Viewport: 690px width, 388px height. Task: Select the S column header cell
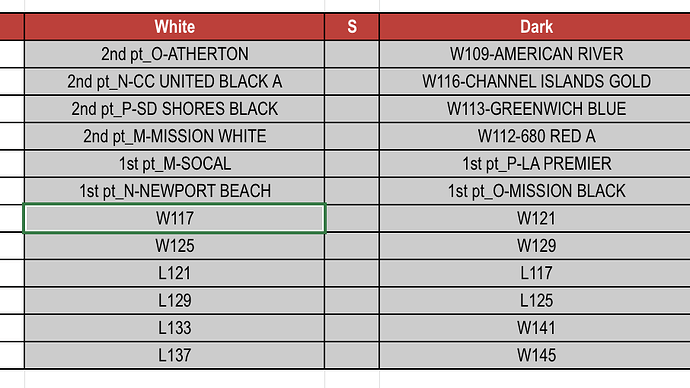pyautogui.click(x=352, y=27)
